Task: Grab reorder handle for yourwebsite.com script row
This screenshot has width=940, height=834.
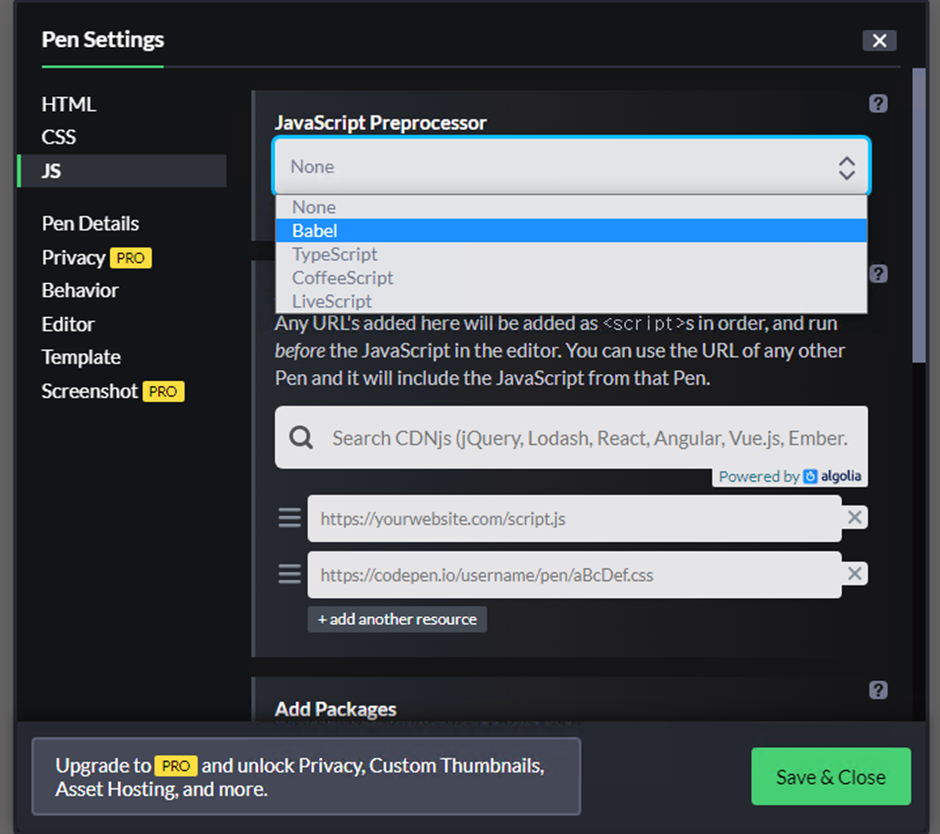Action: [x=290, y=518]
